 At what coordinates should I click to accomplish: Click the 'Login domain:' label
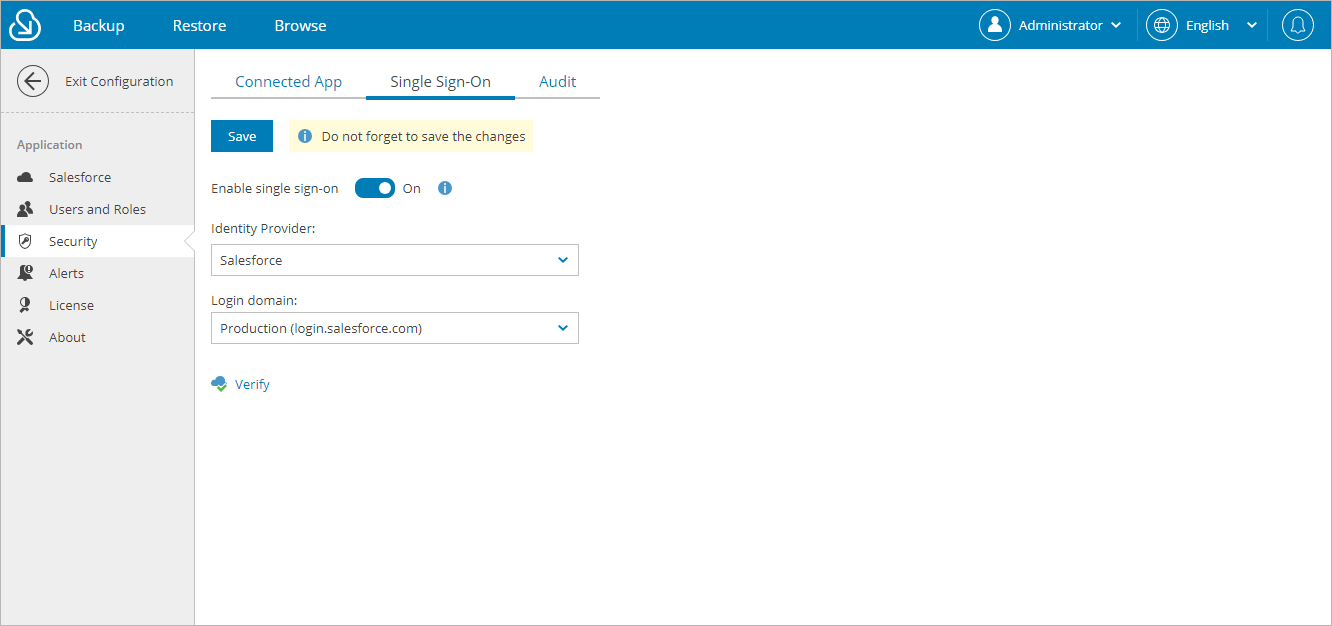[254, 299]
